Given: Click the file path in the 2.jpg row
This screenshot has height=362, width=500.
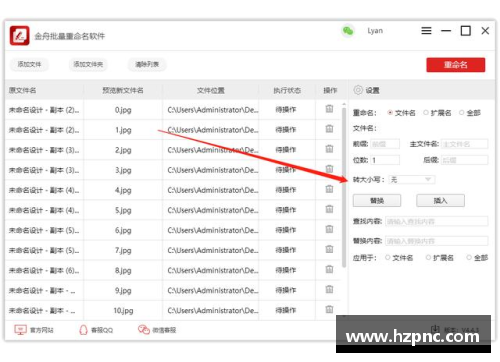Looking at the screenshot, I should pos(213,150).
